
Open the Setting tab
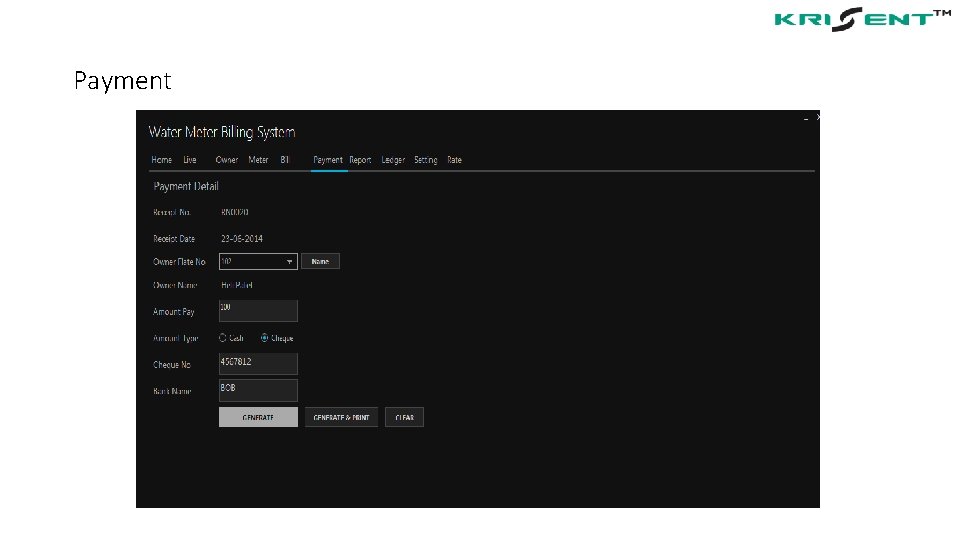426,160
